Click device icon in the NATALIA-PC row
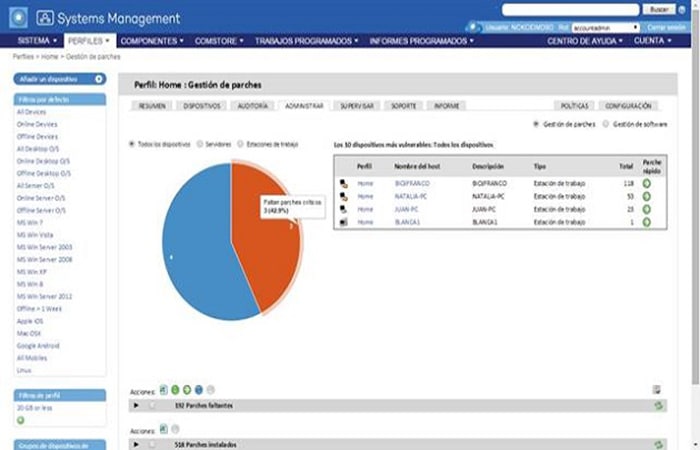The image size is (700, 450). (x=343, y=197)
